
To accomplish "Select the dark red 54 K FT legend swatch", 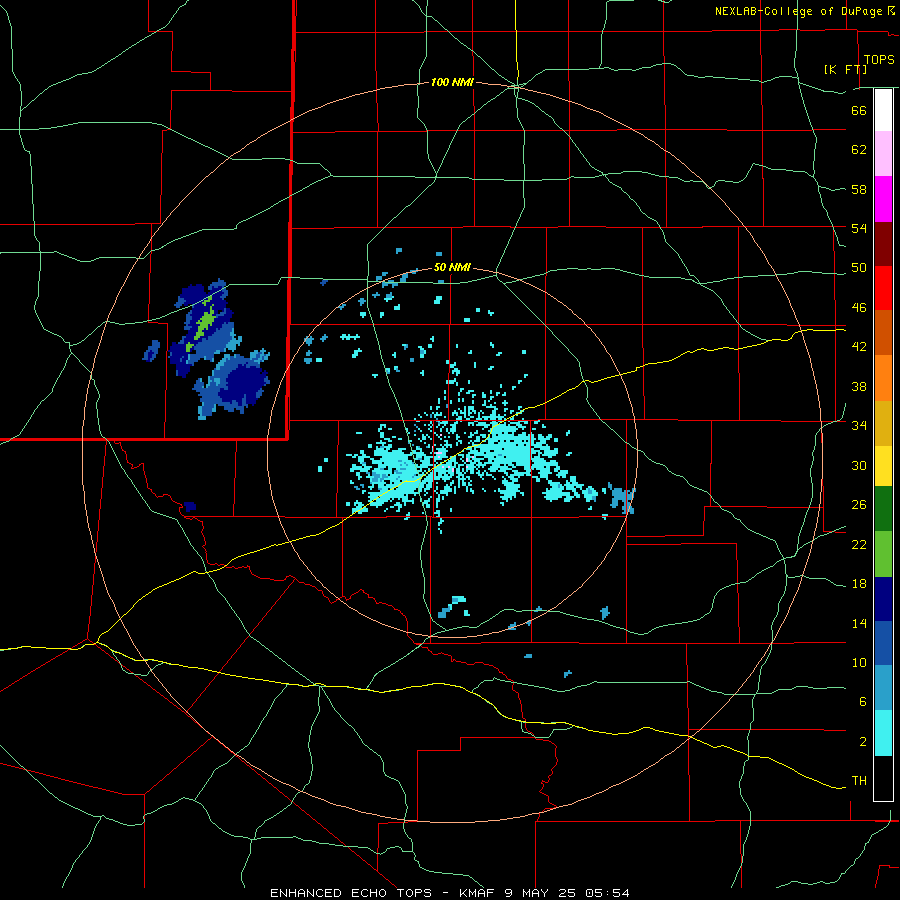I will click(x=883, y=244).
